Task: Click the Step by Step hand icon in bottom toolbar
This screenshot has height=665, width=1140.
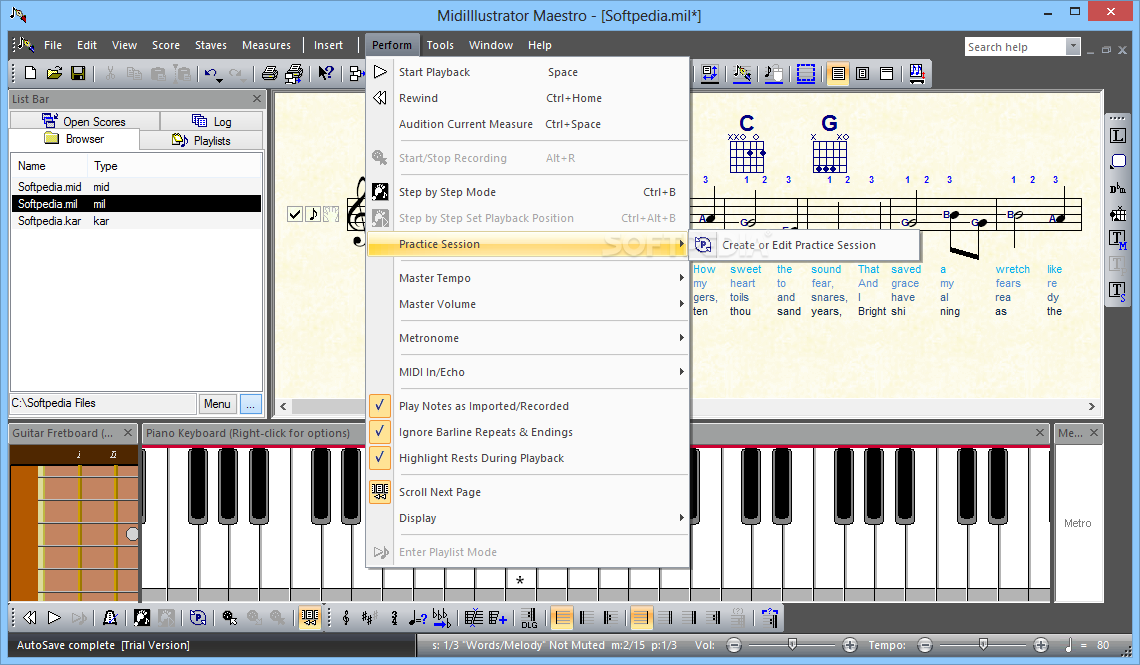Action: [142, 618]
